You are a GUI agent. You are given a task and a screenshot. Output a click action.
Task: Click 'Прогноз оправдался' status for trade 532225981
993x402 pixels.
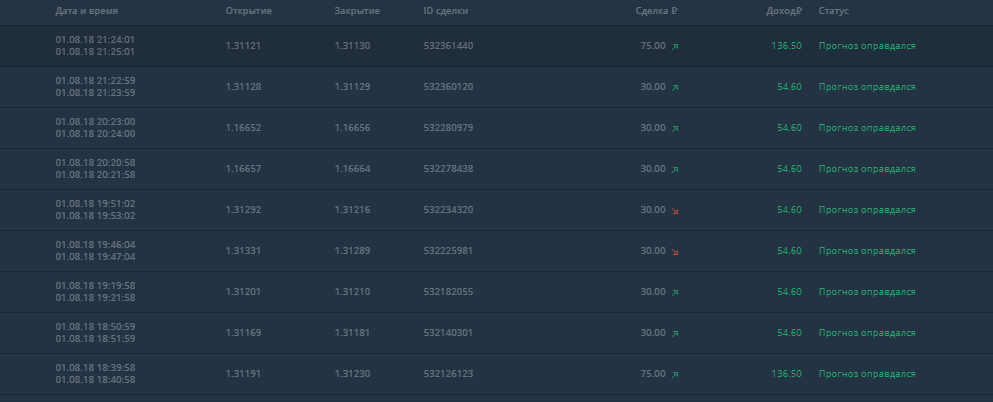click(x=867, y=251)
